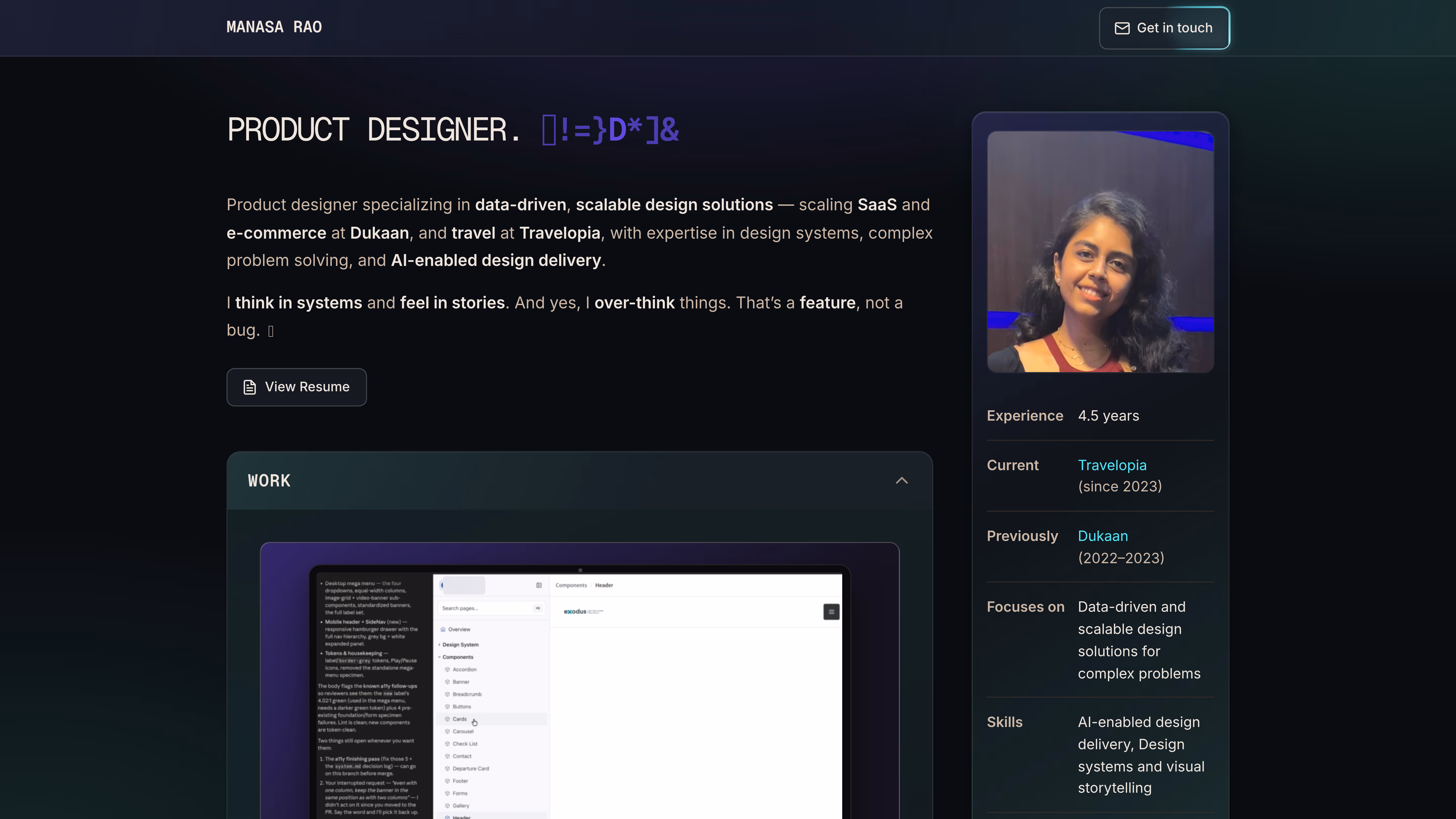Click the exodus logo in work preview

click(583, 611)
